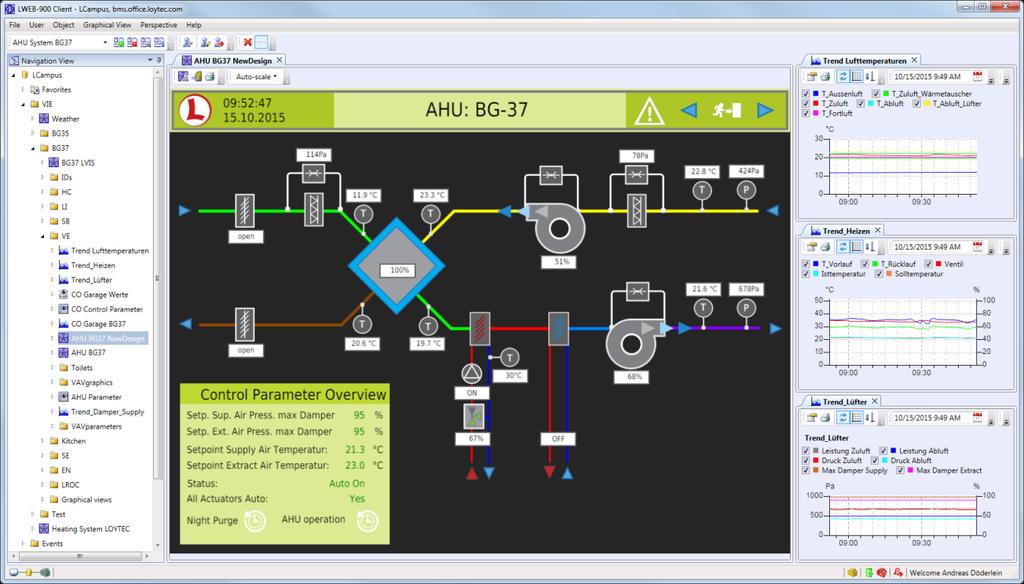Toggle the Druck Abluft checkbox

pos(875,461)
